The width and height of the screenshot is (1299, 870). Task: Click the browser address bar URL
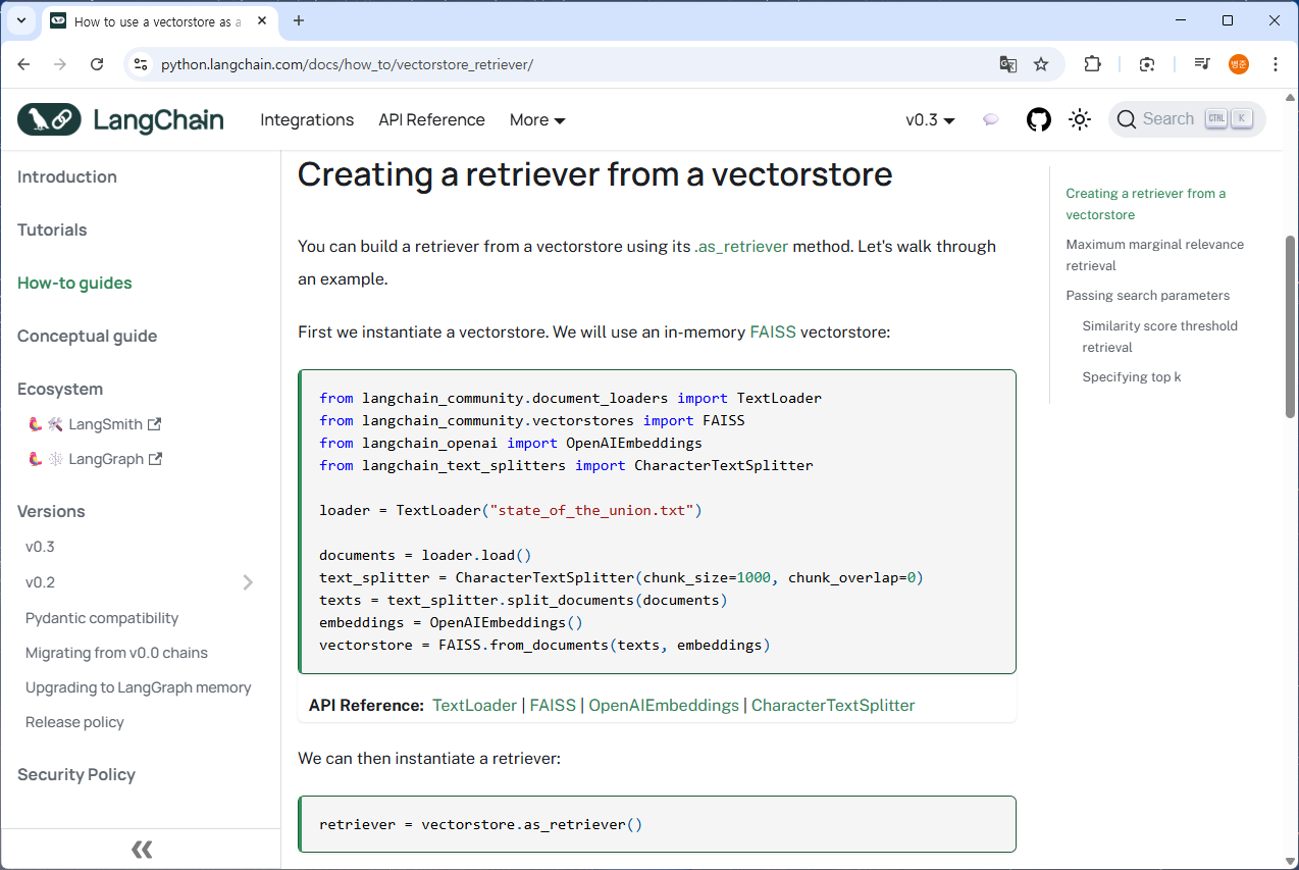[x=347, y=64]
